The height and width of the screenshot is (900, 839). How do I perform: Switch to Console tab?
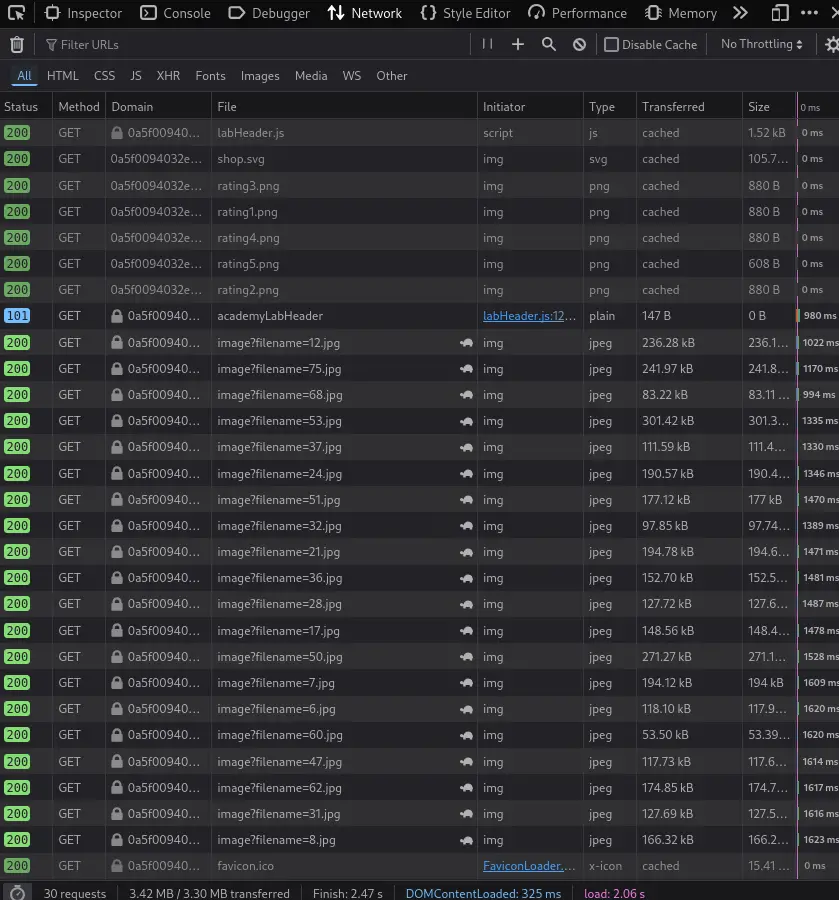pyautogui.click(x=176, y=13)
